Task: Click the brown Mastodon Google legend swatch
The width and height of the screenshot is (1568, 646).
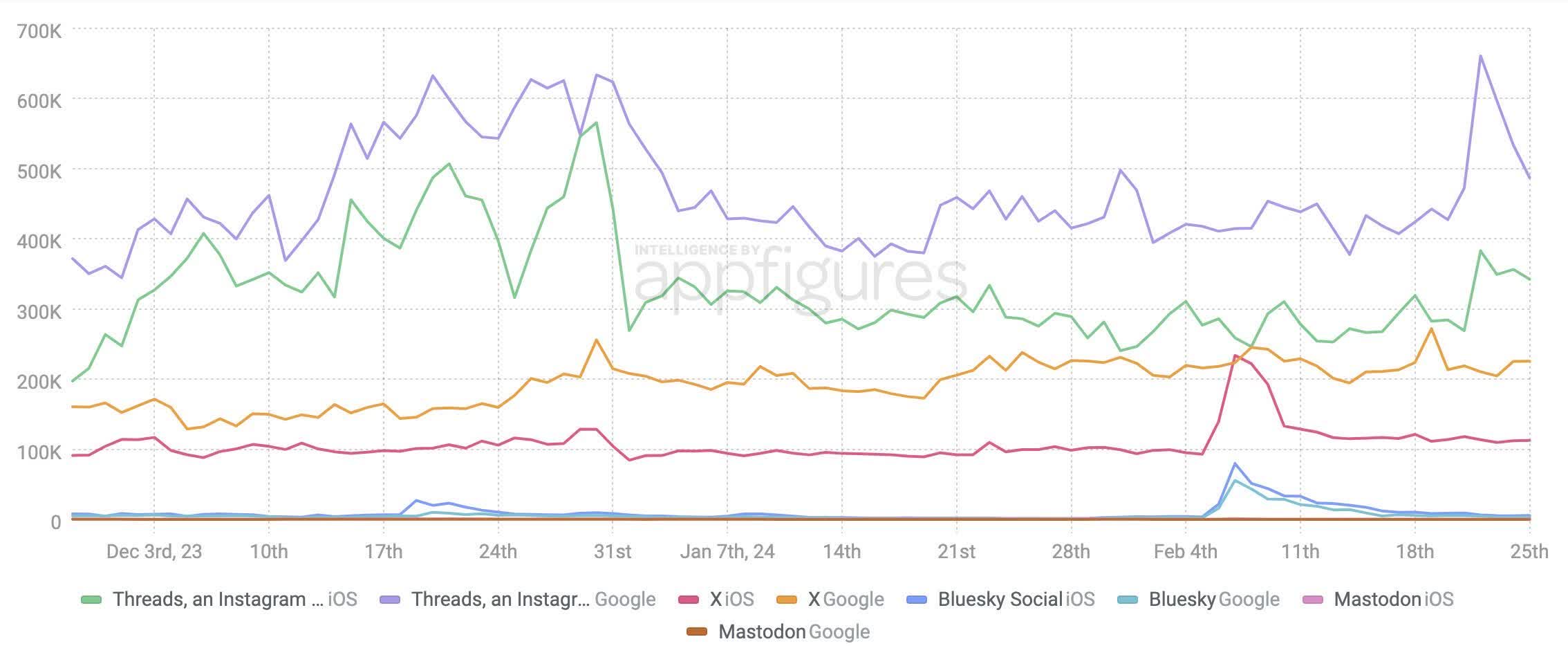Action: pos(697,632)
